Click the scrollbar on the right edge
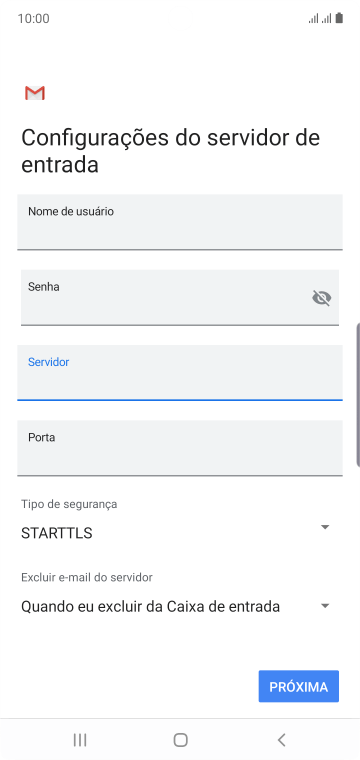The image size is (360, 760). tap(358, 394)
